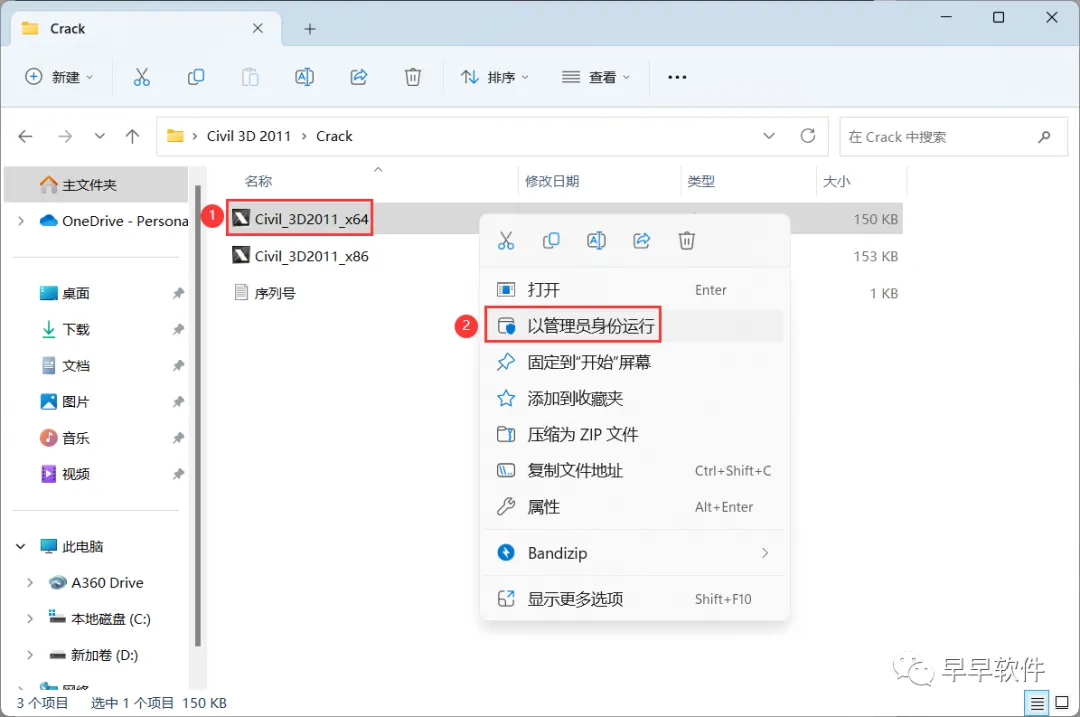Switch to details view icon in status bar
The width and height of the screenshot is (1080, 717).
[x=1037, y=703]
